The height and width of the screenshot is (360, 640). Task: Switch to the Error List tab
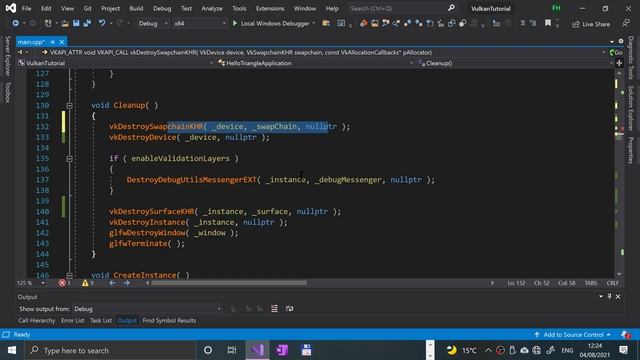pos(73,321)
